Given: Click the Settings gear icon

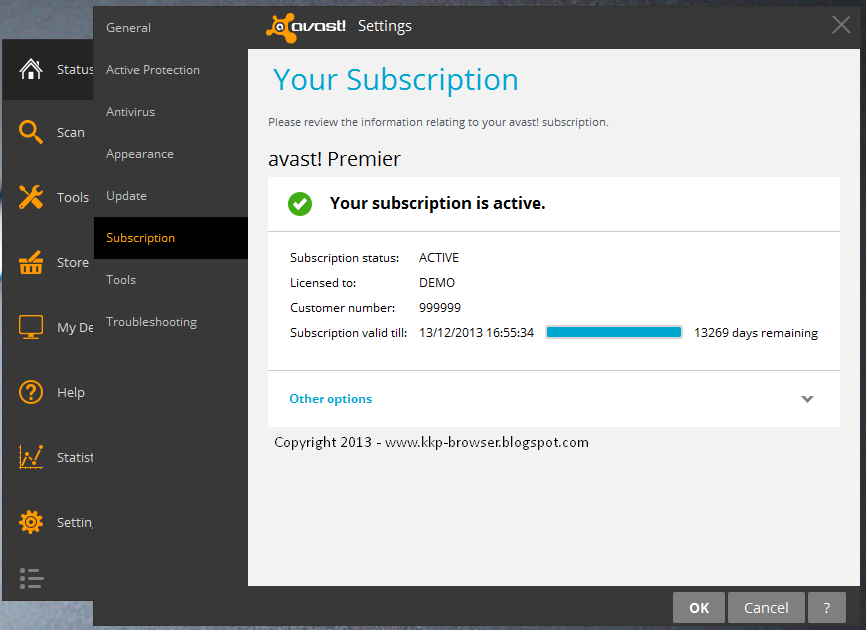Looking at the screenshot, I should pyautogui.click(x=30, y=522).
